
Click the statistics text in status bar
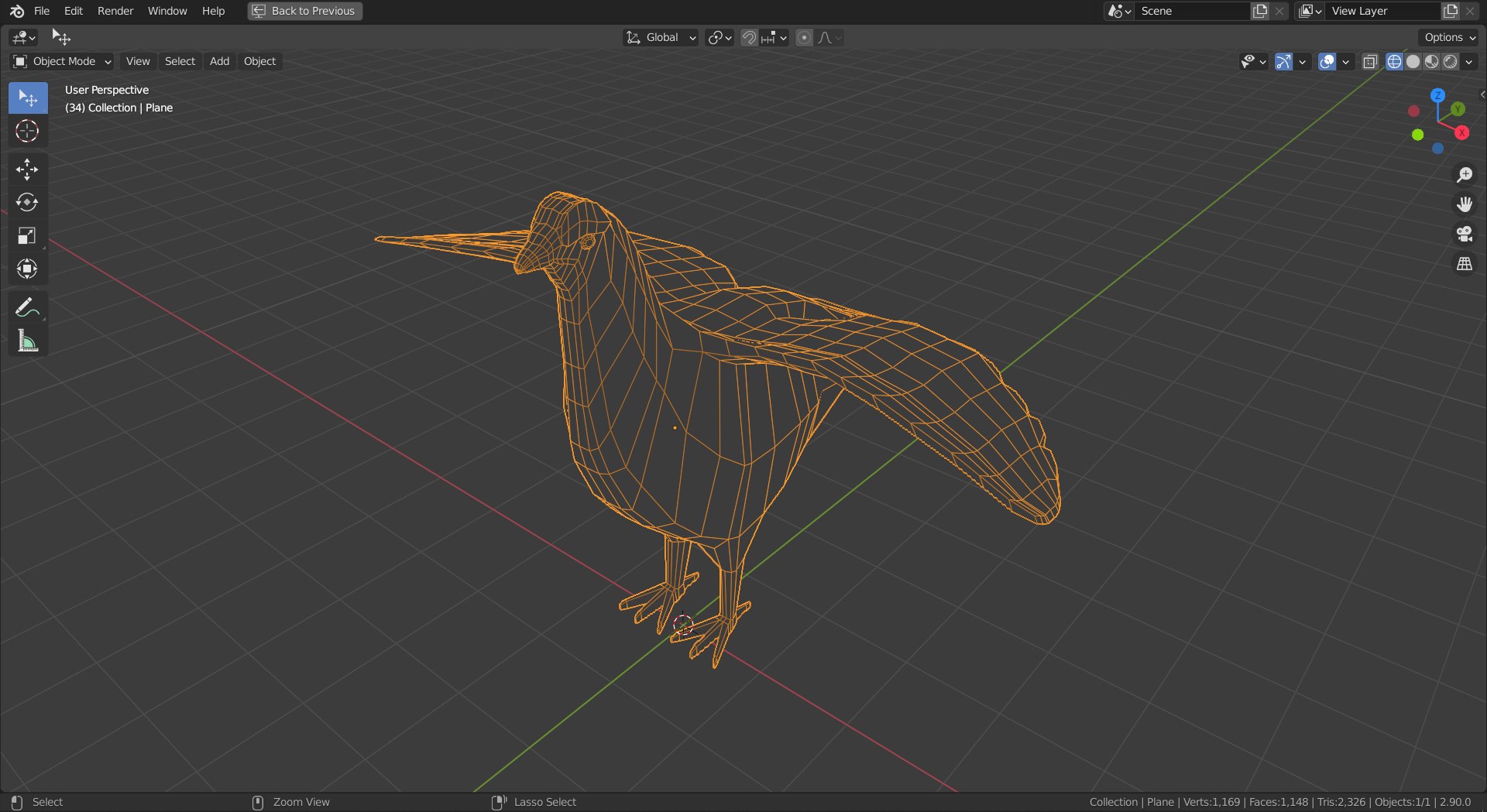coord(1279,802)
